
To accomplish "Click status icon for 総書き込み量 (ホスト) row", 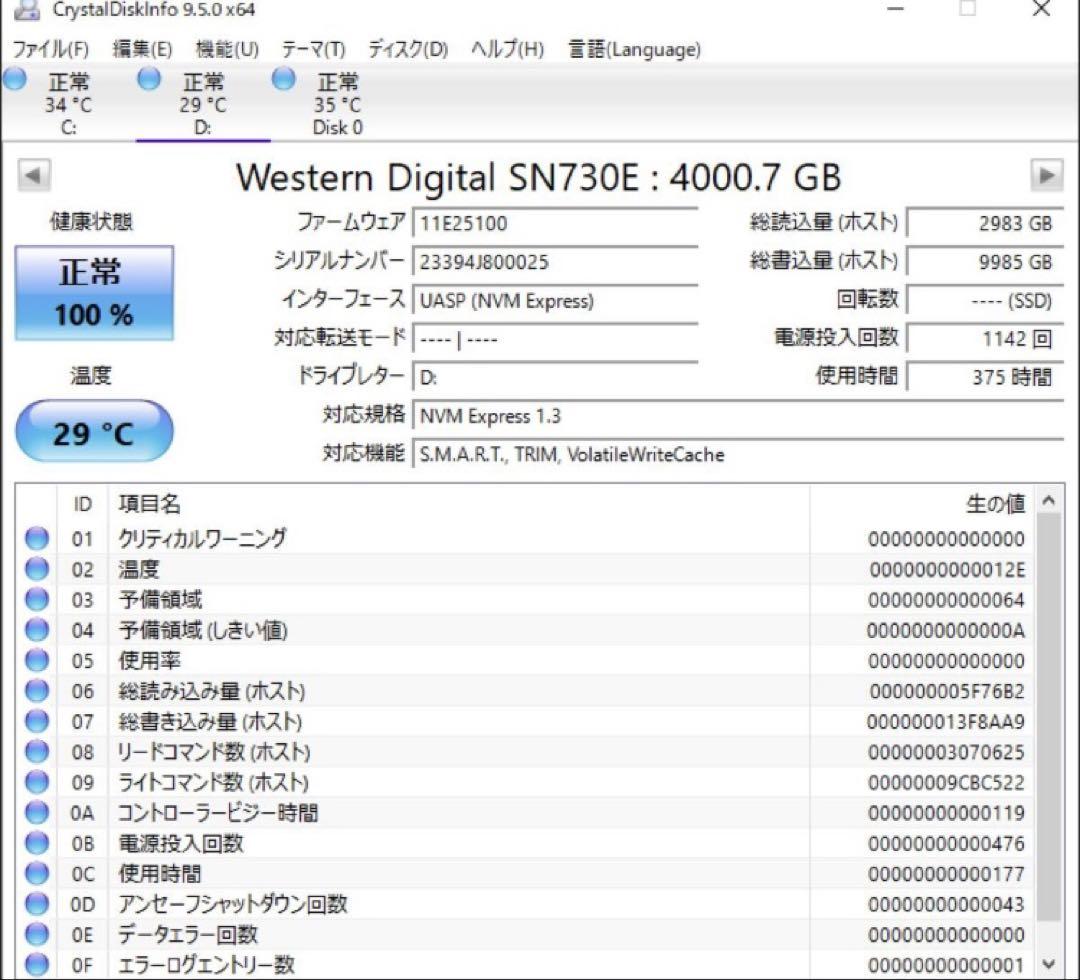I will click(37, 721).
